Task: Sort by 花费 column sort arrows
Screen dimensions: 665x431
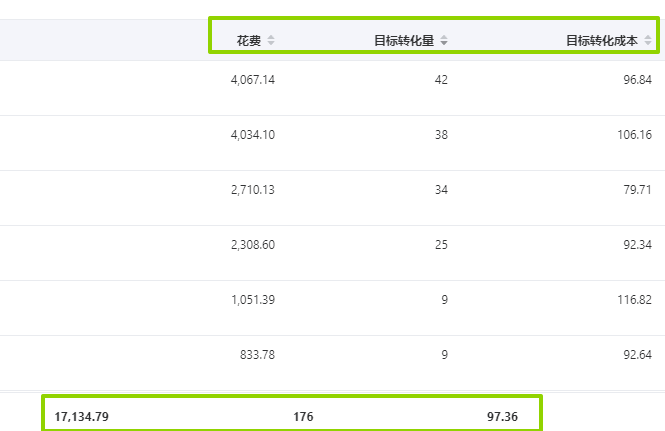Action: [x=271, y=40]
